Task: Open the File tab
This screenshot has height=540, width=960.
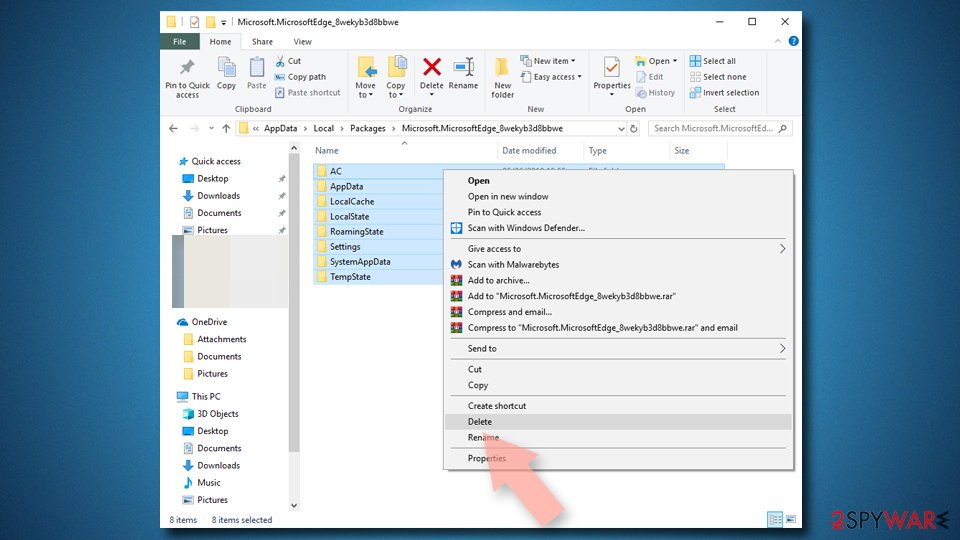Action: click(x=179, y=42)
